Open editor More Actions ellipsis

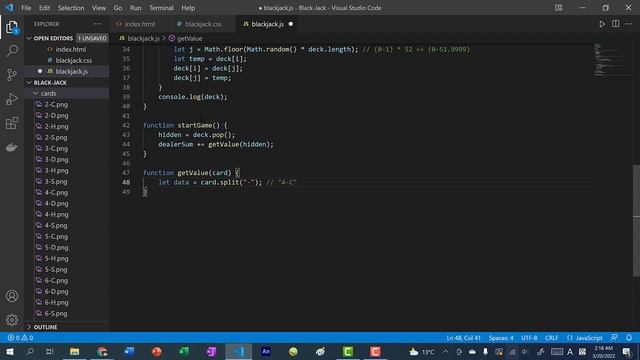pos(629,24)
